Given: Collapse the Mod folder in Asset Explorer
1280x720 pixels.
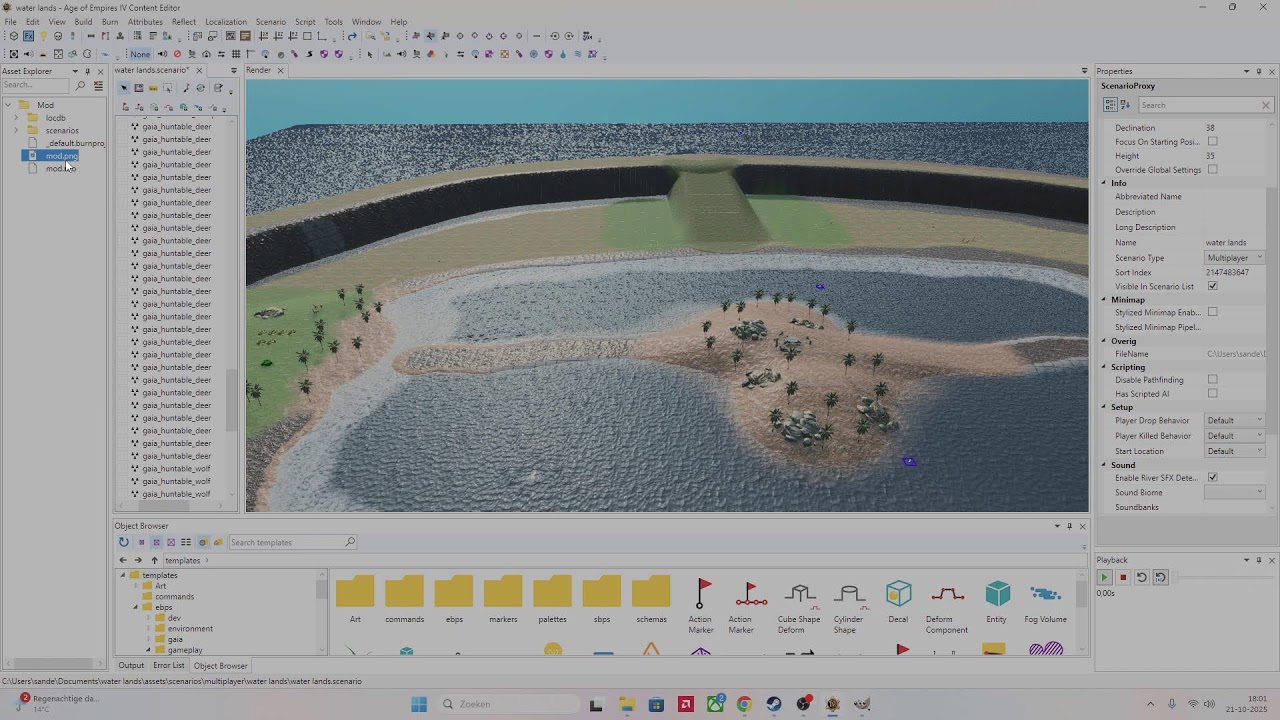Looking at the screenshot, I should [x=8, y=105].
